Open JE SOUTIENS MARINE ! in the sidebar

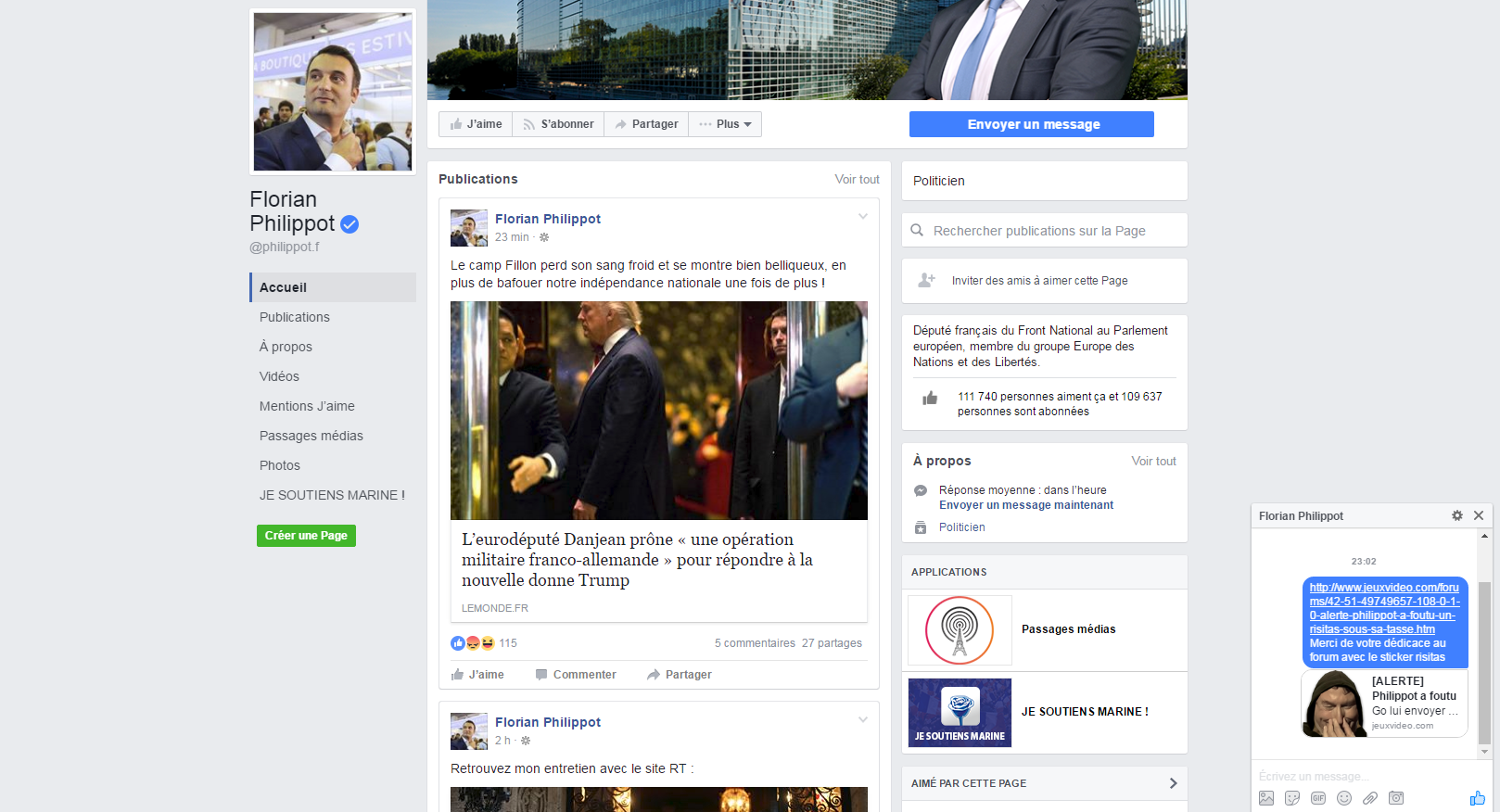coord(334,495)
